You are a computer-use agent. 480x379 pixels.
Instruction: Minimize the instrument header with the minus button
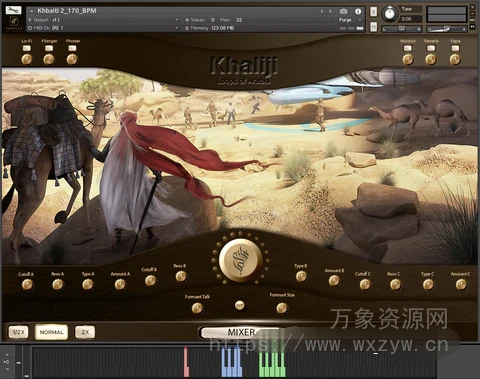coord(473,14)
